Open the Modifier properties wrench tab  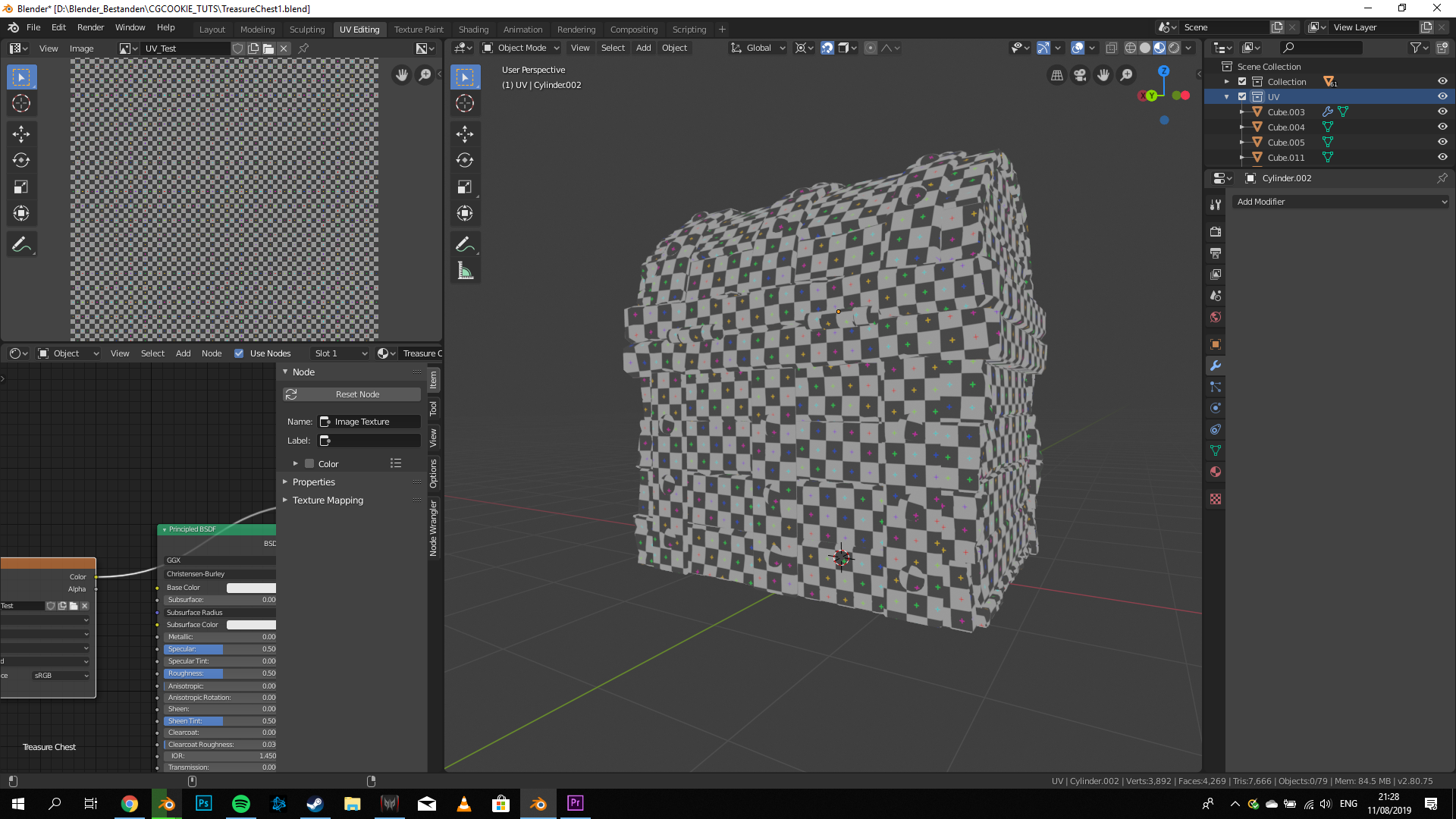point(1216,366)
